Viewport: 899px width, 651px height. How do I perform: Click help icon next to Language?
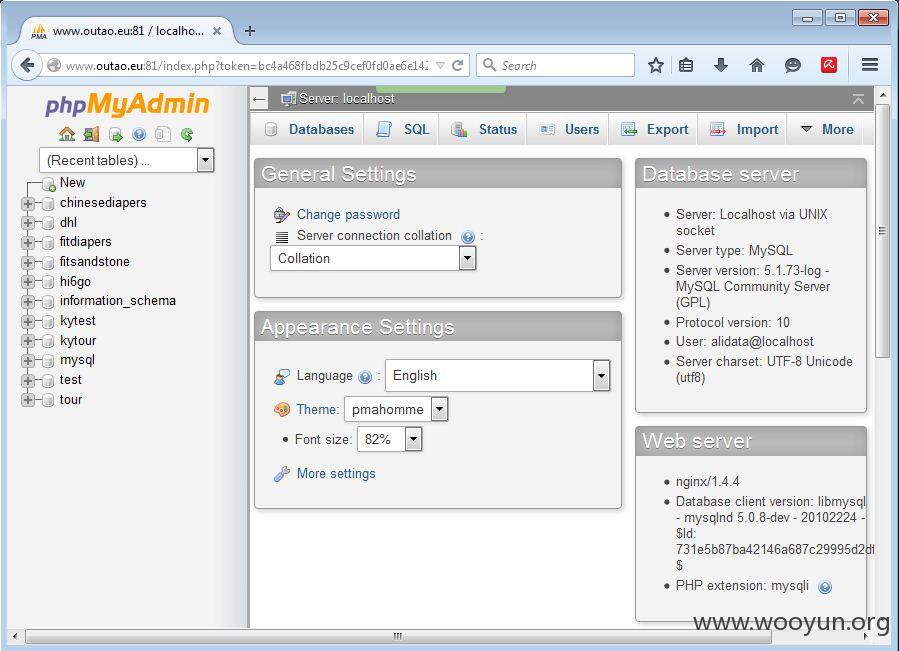pos(365,377)
